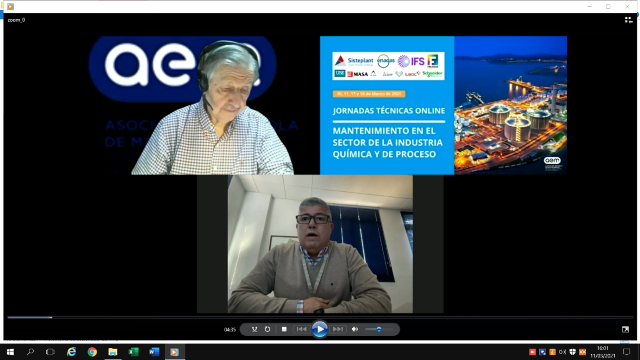The height and width of the screenshot is (360, 640).
Task: Open File Explorer from the taskbar
Action: 113,352
